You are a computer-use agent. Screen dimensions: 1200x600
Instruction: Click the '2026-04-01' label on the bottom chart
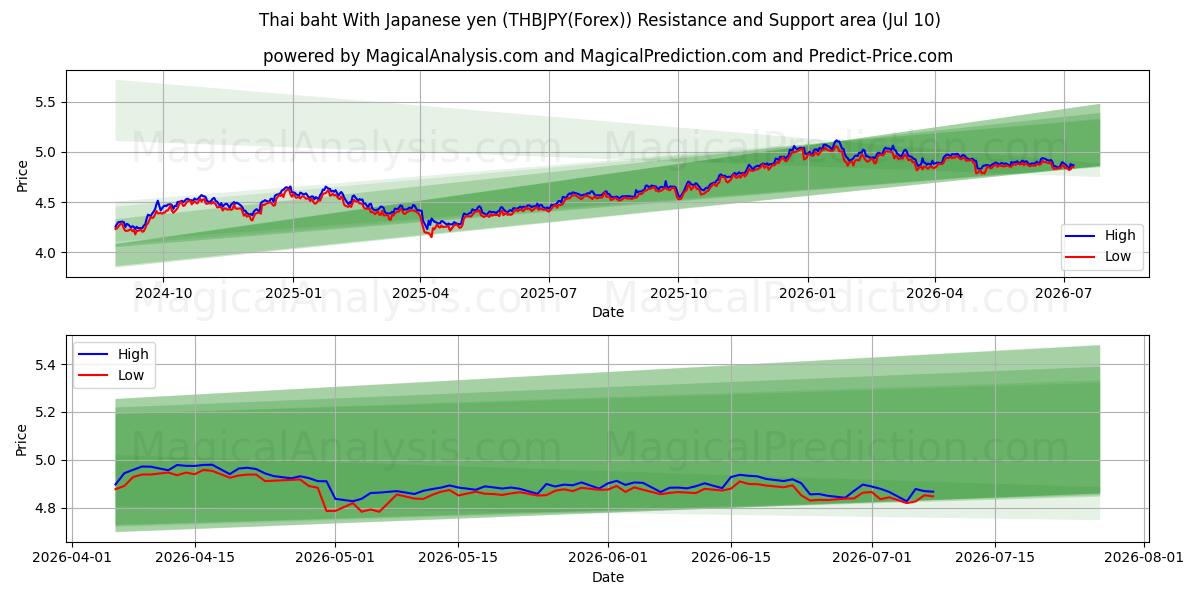tap(72, 558)
